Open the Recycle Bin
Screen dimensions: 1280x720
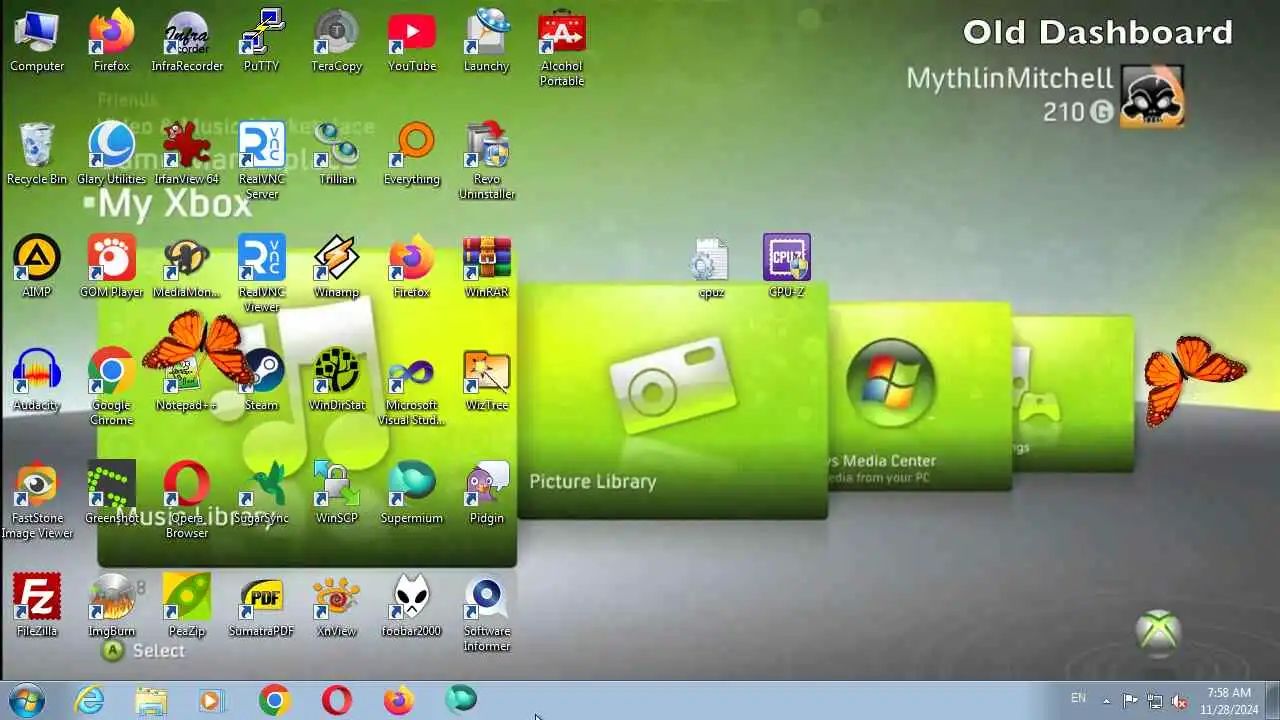[x=37, y=154]
